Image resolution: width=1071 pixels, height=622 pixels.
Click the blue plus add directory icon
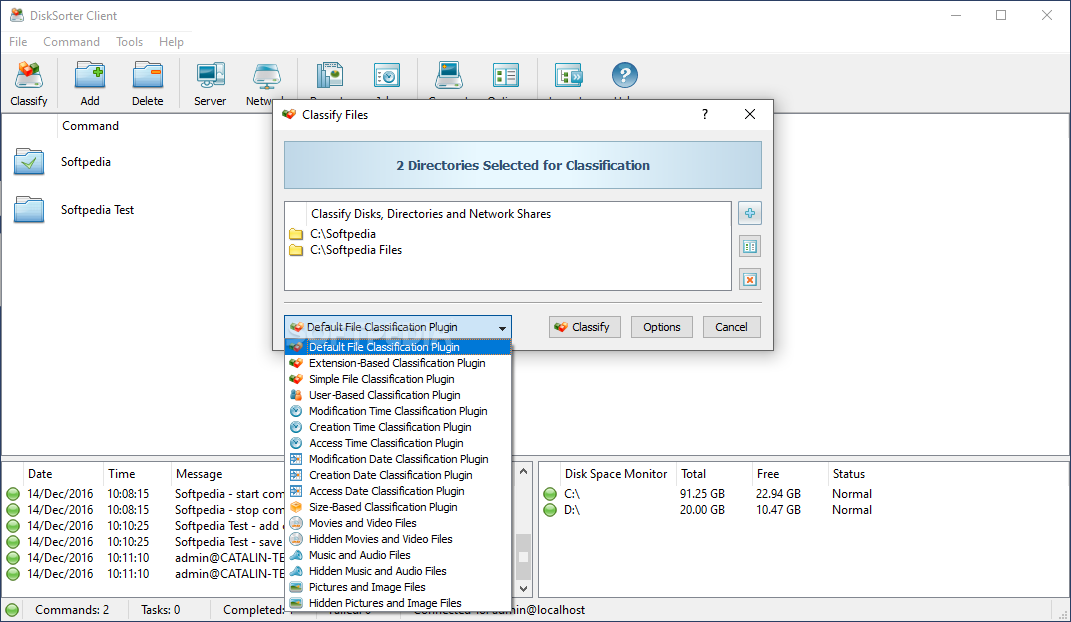tap(749, 214)
